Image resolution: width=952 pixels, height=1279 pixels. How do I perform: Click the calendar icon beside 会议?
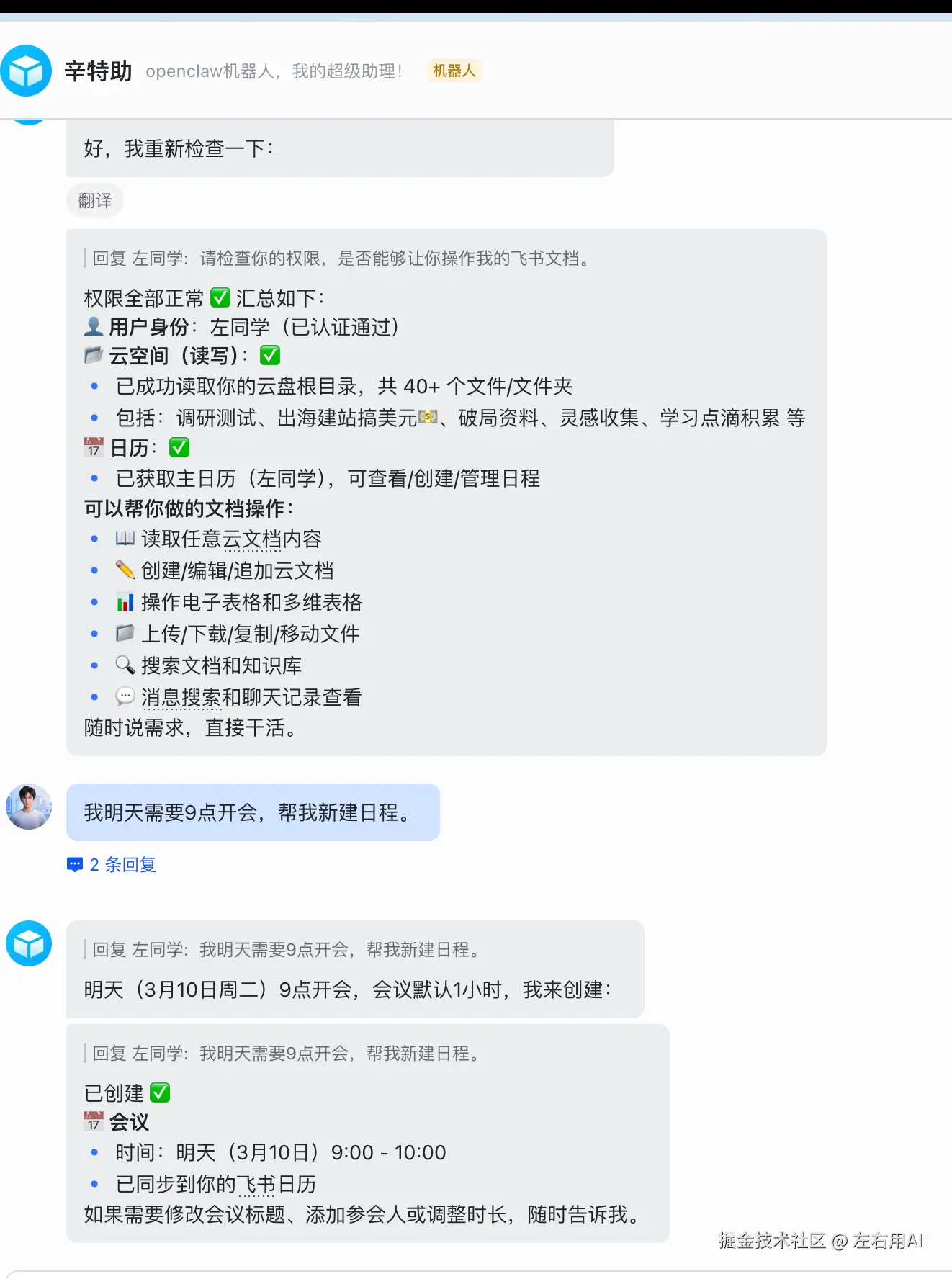(x=94, y=1121)
